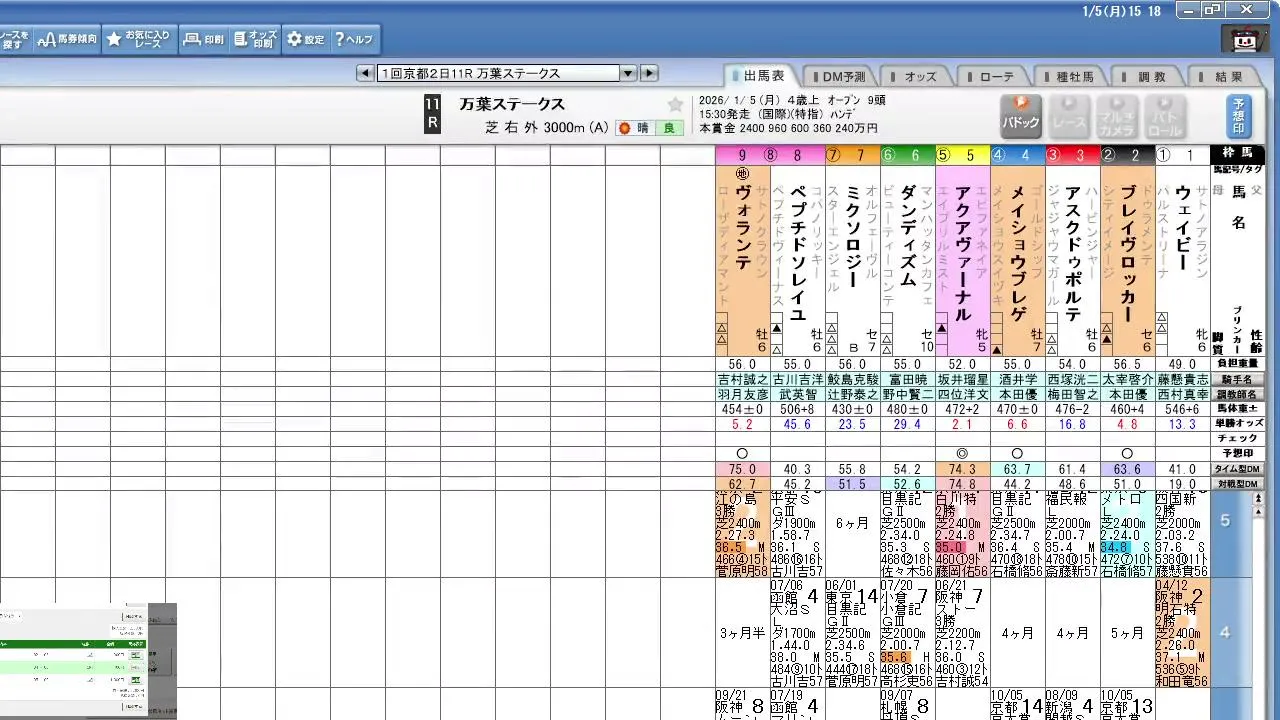Click trainer 武英智
Image resolution: width=1280 pixels, height=720 pixels.
point(797,395)
